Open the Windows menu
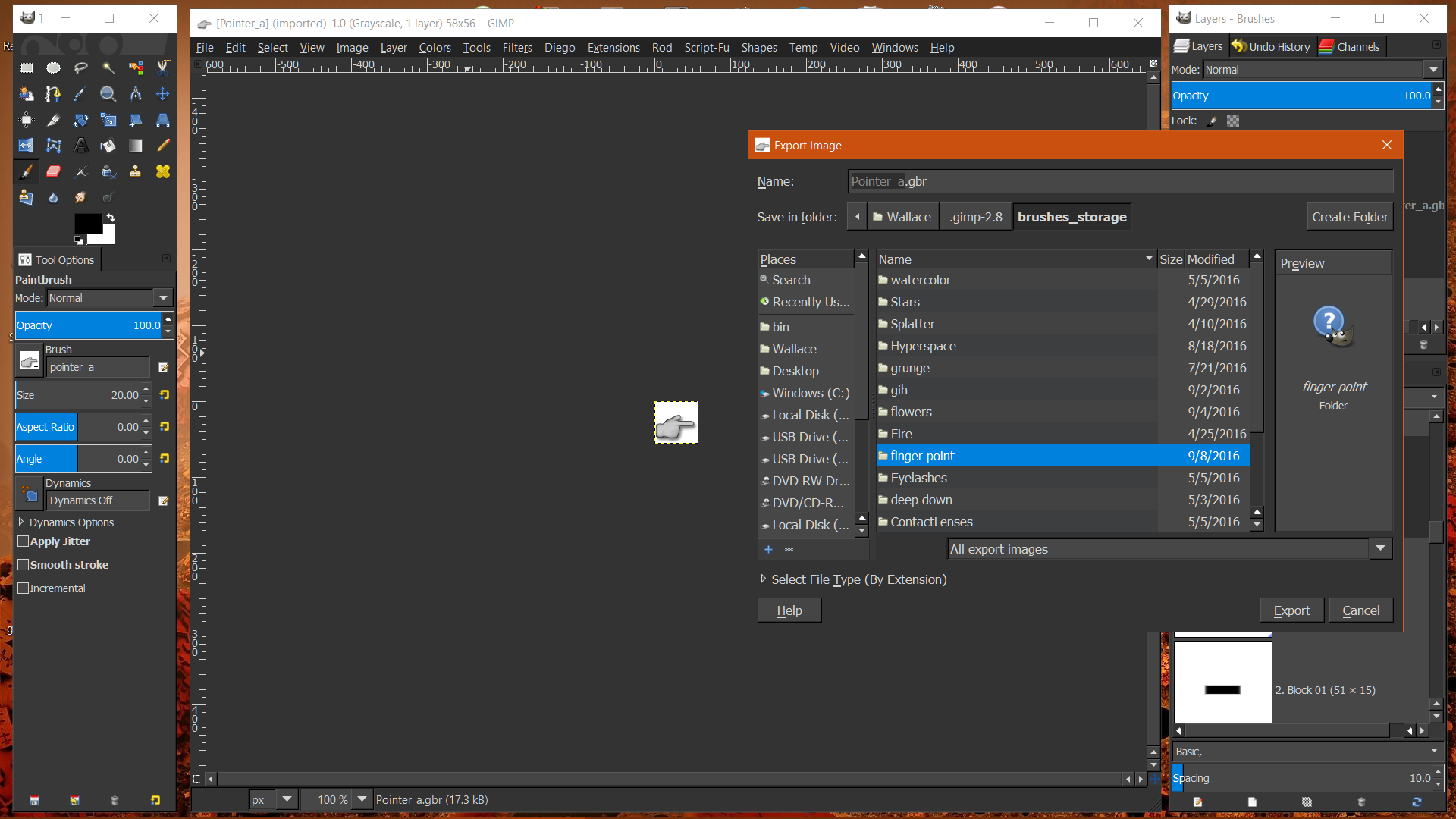1456x819 pixels. pos(895,47)
